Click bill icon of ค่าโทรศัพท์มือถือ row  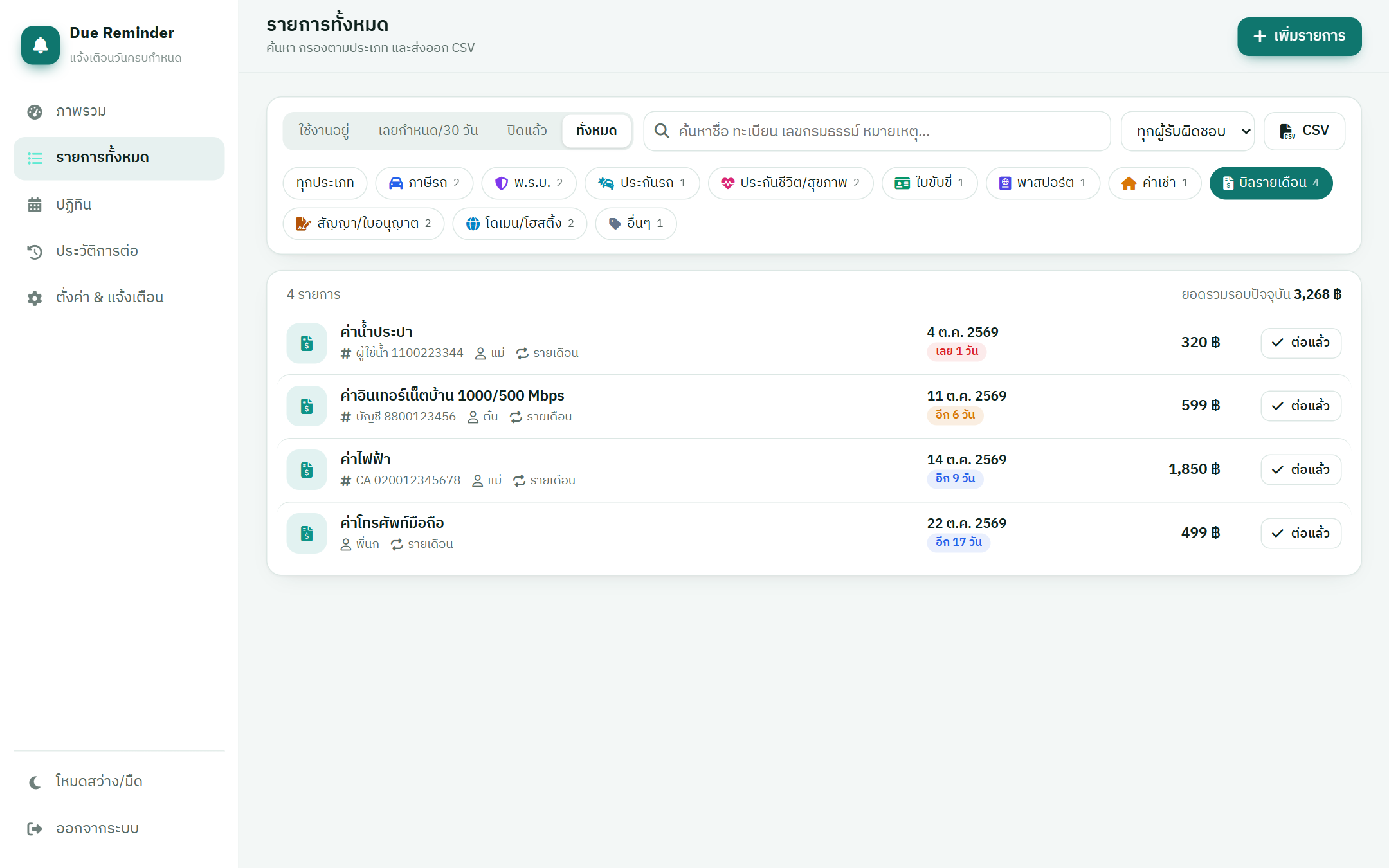click(307, 534)
